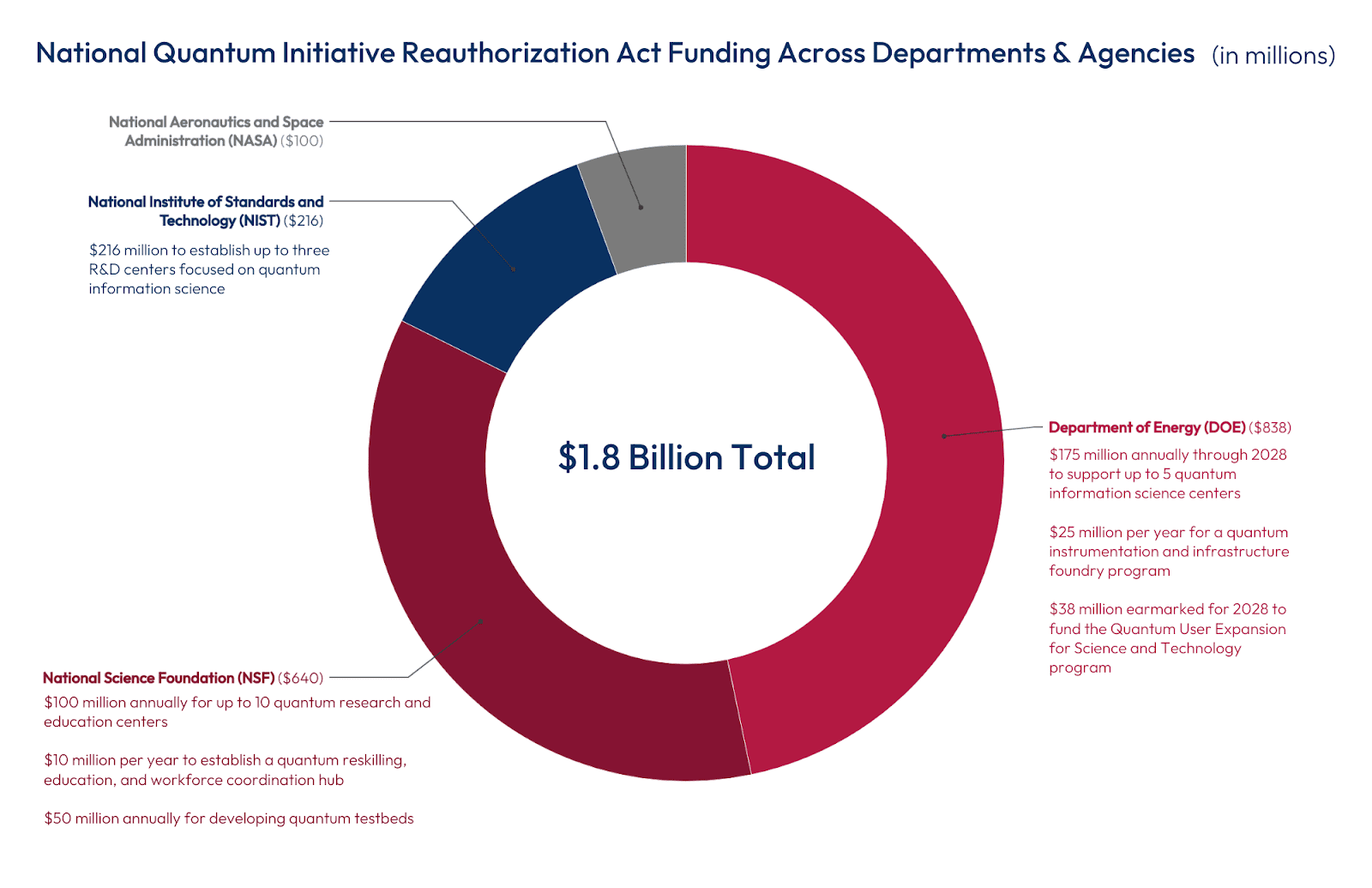Click "$50 million annually for developing quantum testbeds"

(229, 819)
